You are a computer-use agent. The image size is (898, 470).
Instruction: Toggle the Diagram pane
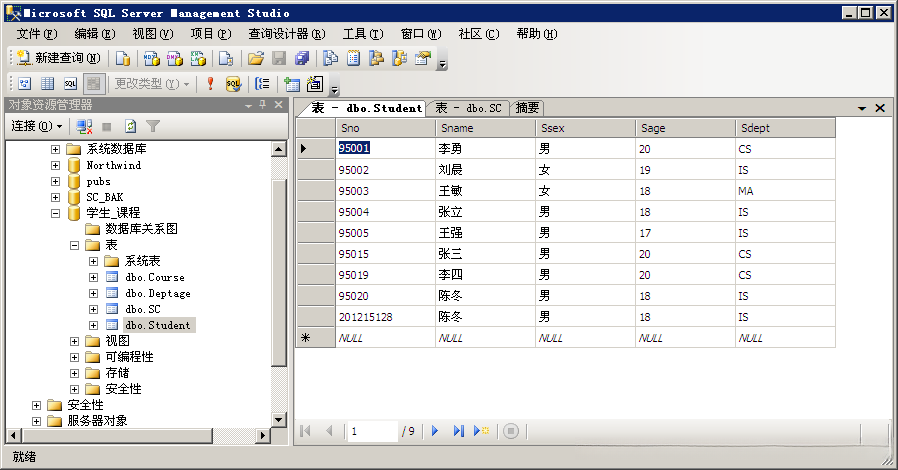pos(25,84)
